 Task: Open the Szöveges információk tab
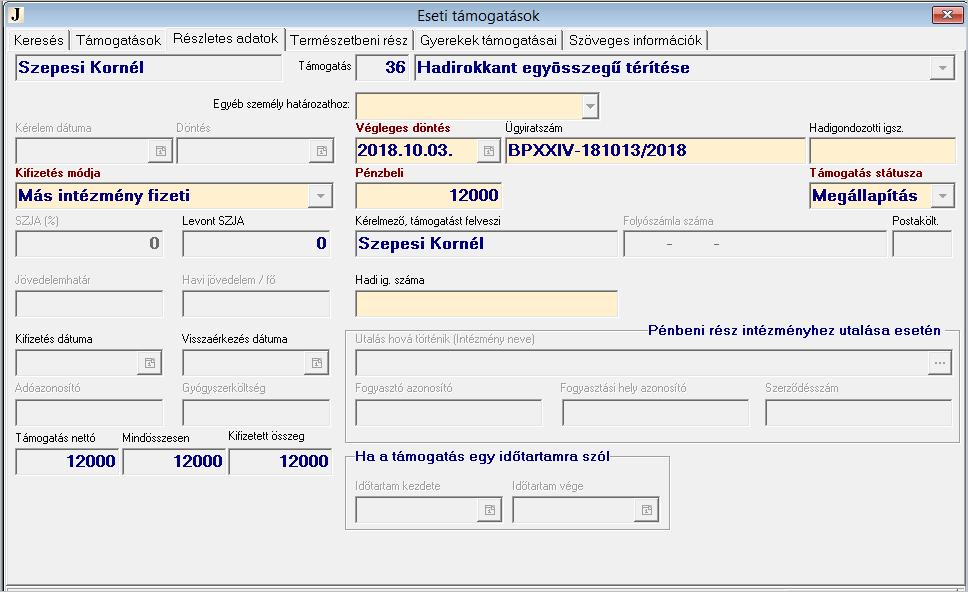[635, 40]
